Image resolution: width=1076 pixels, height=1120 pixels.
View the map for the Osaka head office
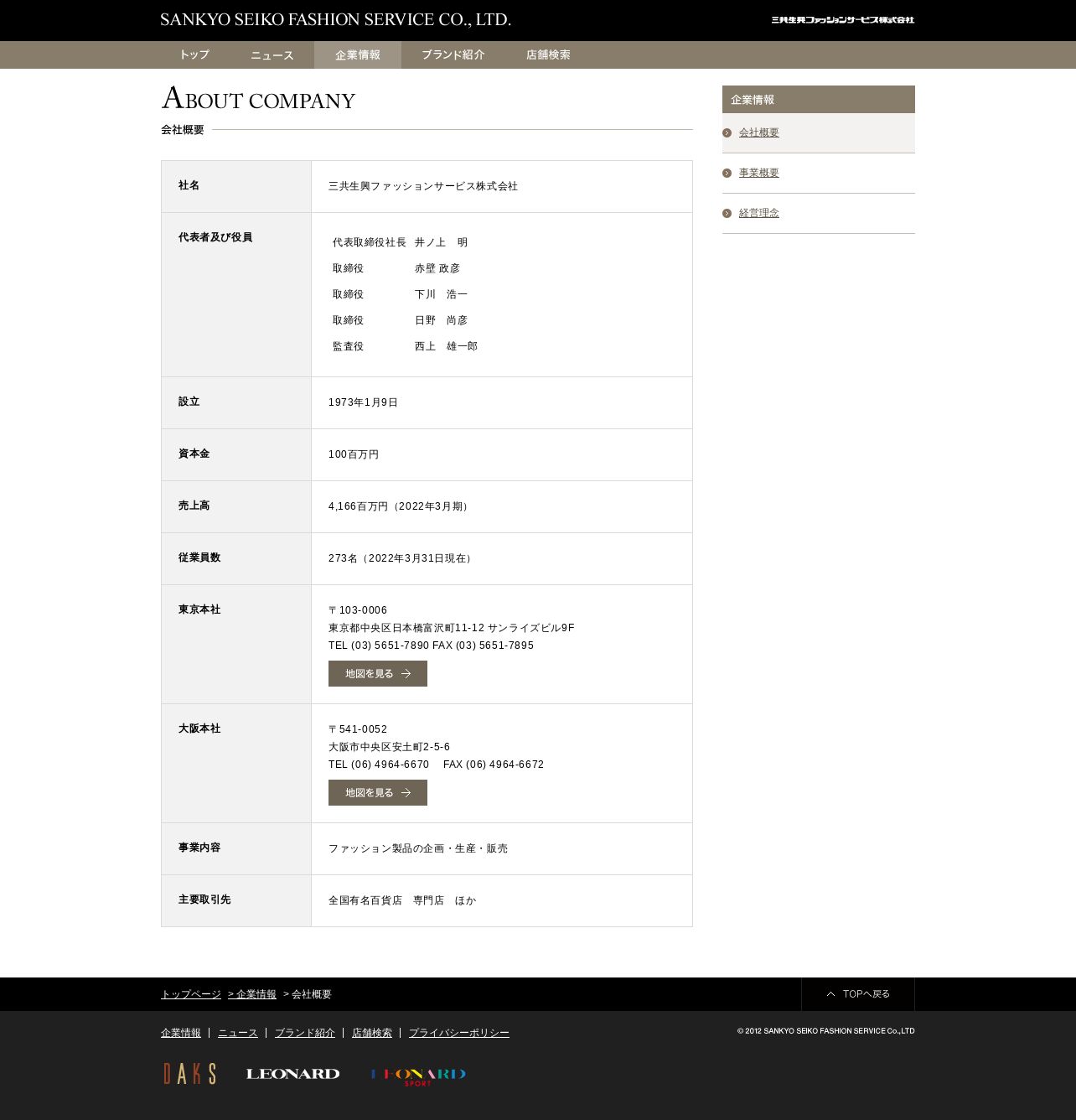coord(378,793)
